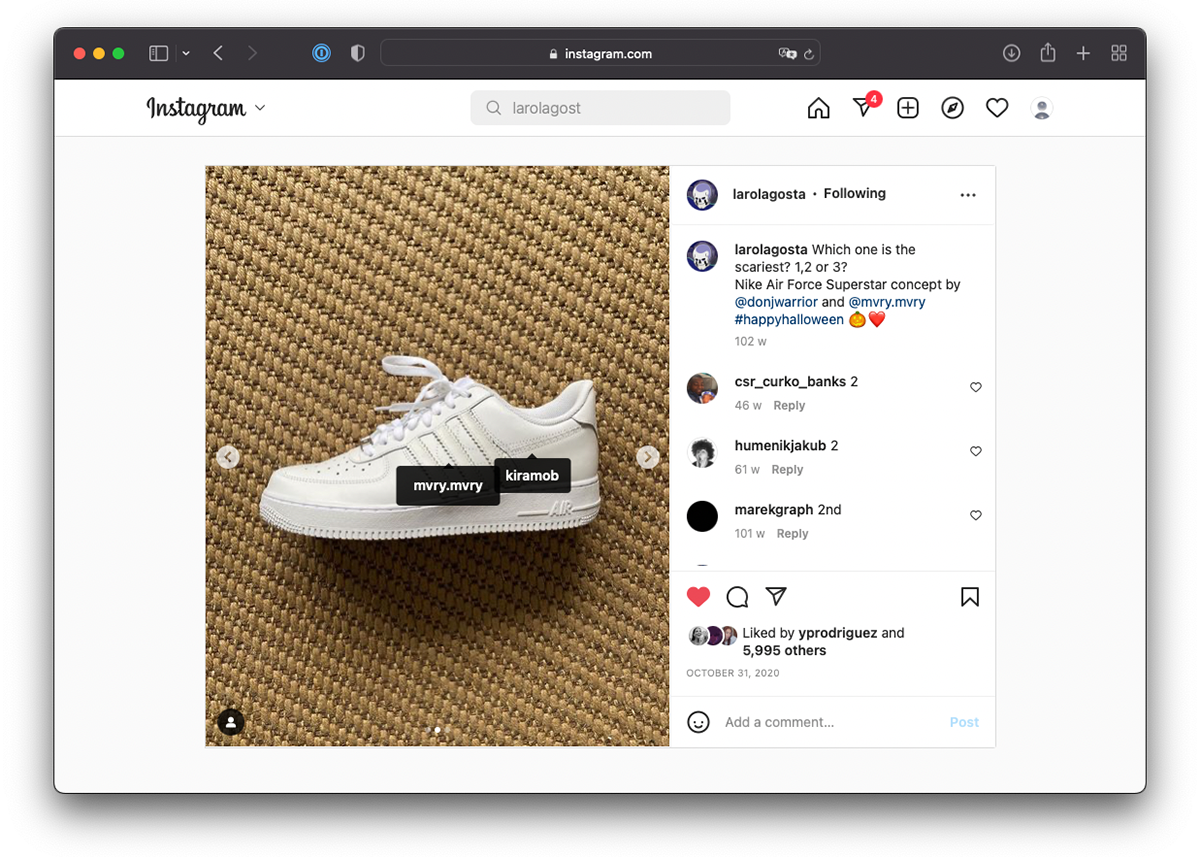Reply to marekgraph comment

tap(792, 533)
